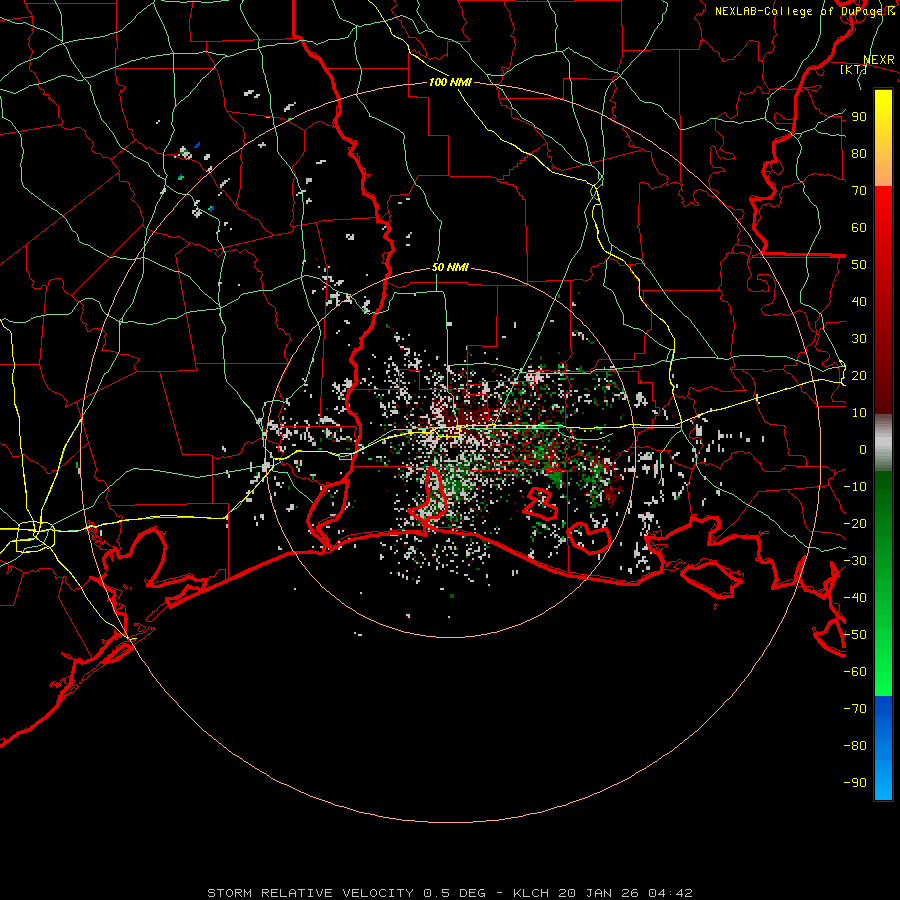Screen dimensions: 900x900
Task: Click the 0 value on the velocity scale
Action: tap(863, 450)
